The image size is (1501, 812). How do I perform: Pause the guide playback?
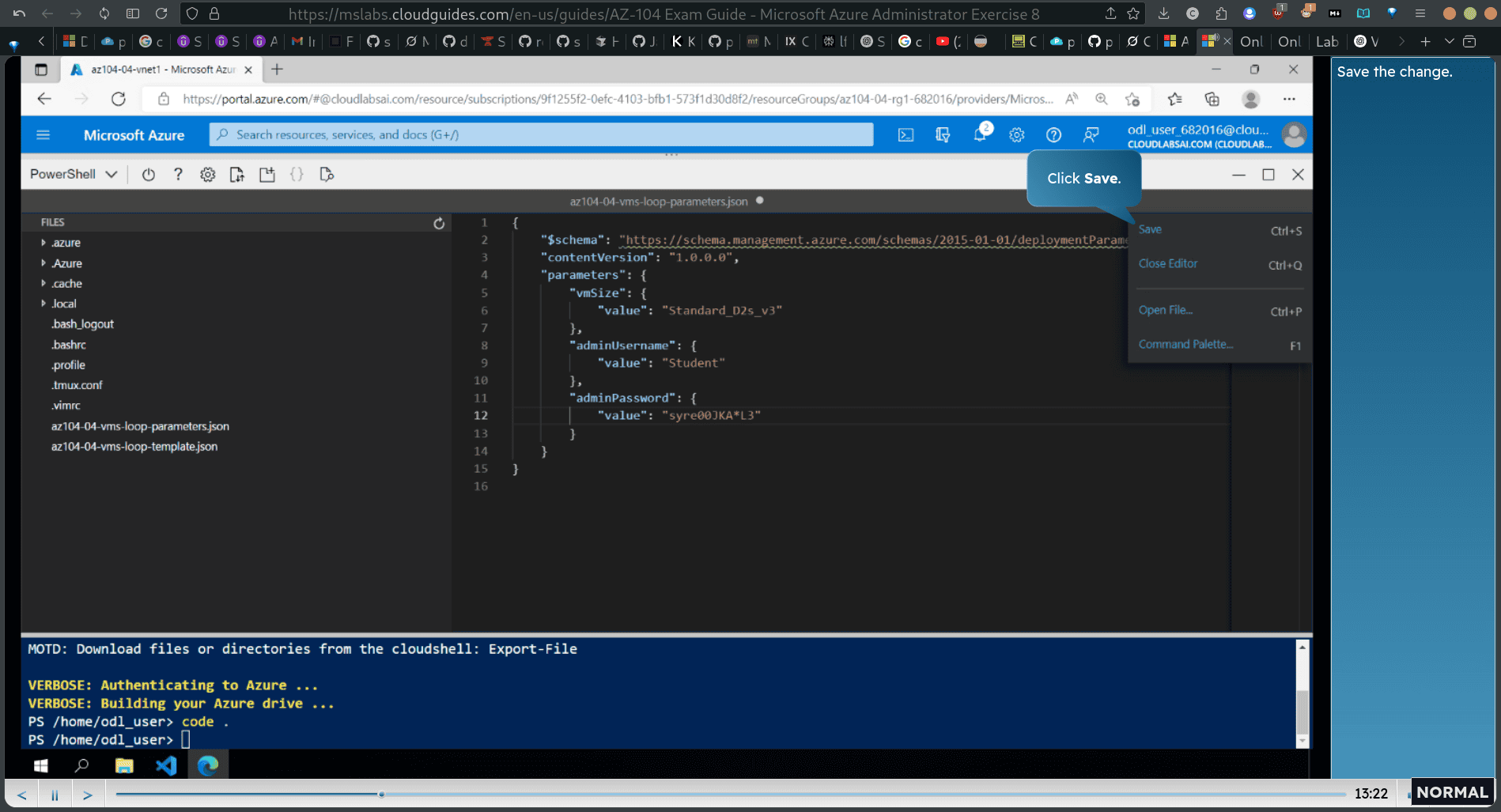(x=55, y=795)
